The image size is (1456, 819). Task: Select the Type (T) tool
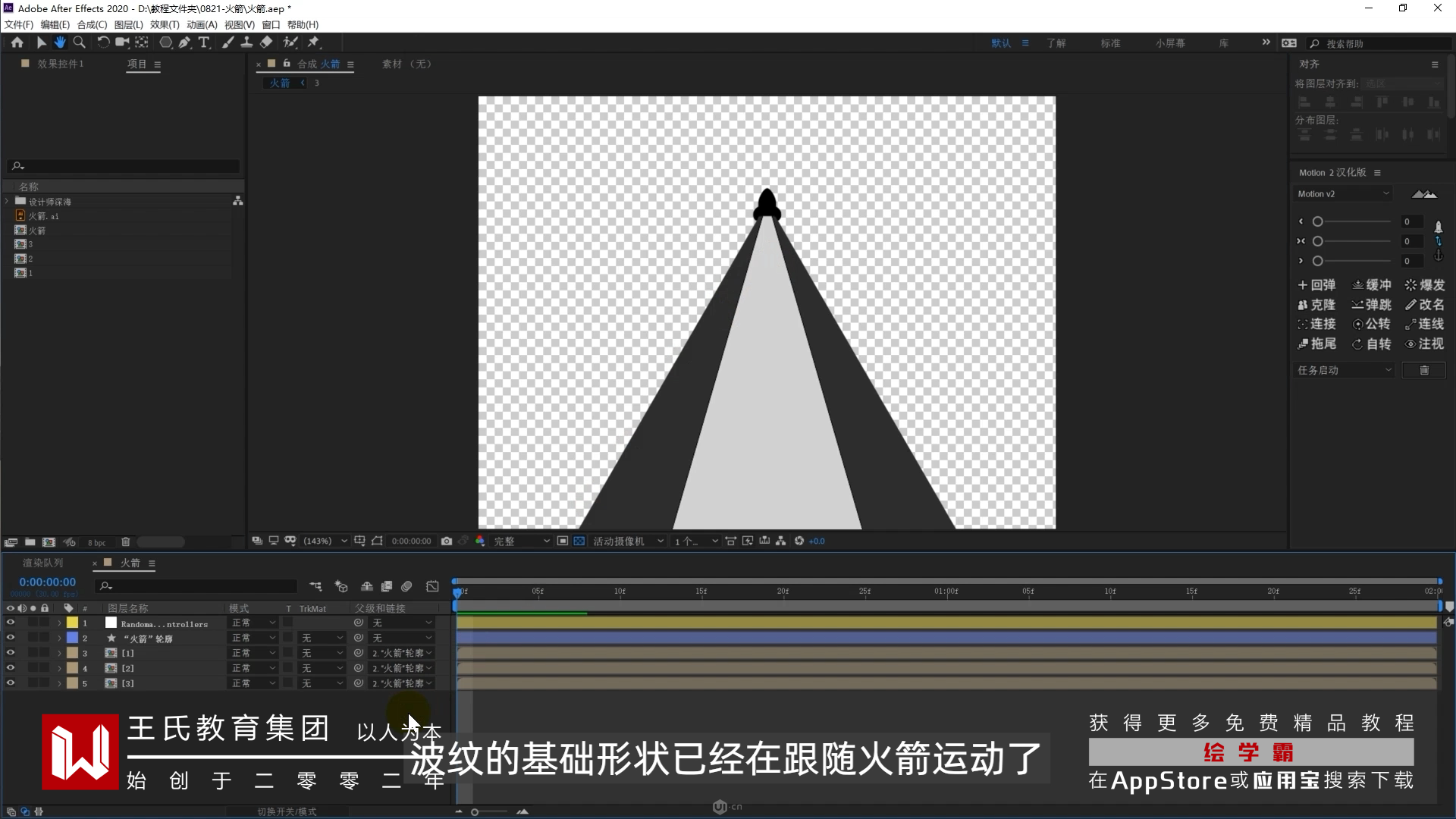[203, 42]
